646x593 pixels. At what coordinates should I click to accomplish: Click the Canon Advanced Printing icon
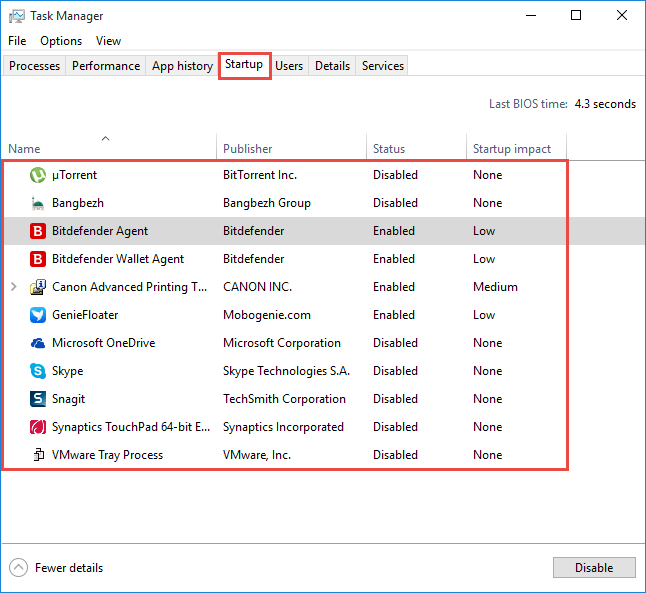pyautogui.click(x=38, y=287)
